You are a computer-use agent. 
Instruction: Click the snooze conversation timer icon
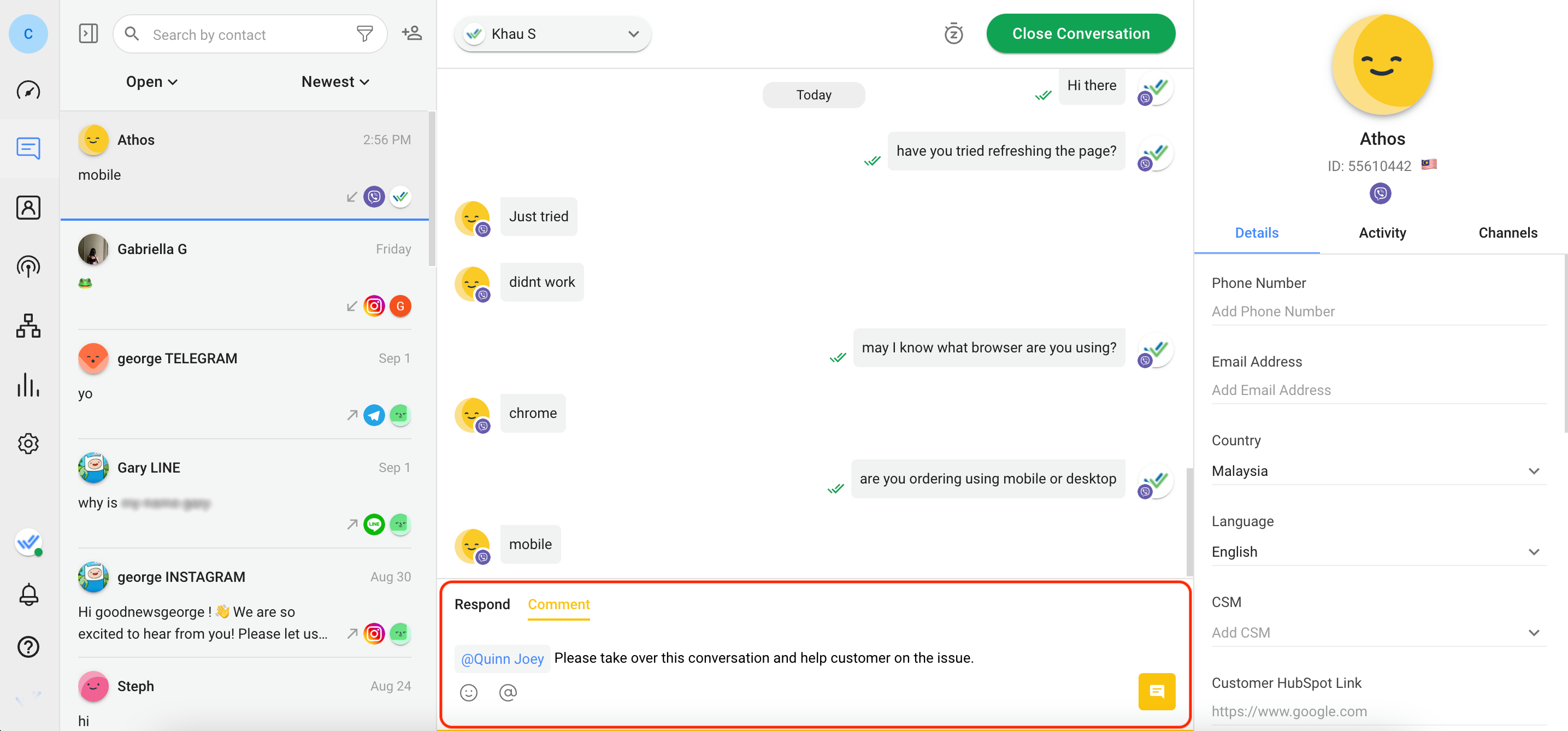coord(953,34)
